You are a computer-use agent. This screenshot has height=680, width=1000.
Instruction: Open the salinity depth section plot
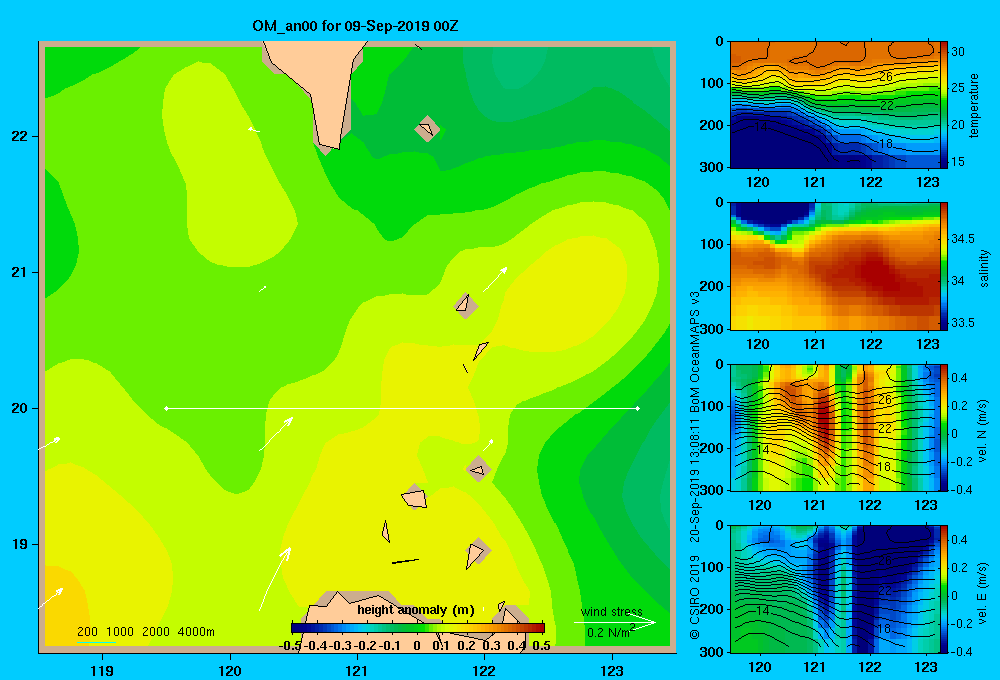pos(834,266)
